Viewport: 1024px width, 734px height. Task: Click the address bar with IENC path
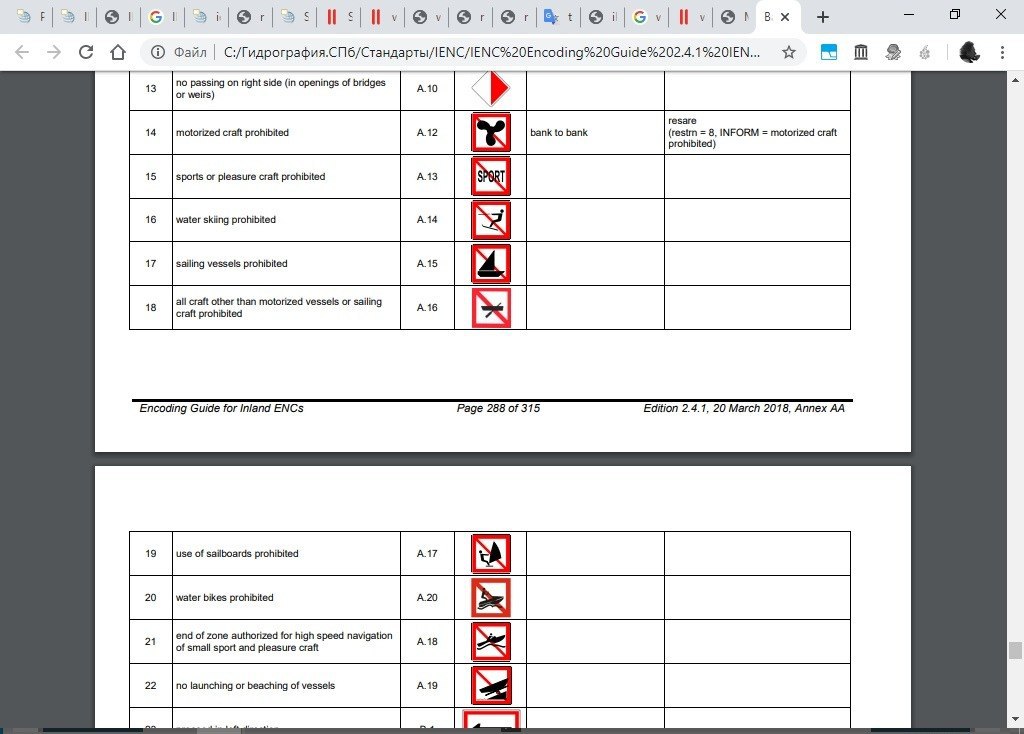coord(491,52)
